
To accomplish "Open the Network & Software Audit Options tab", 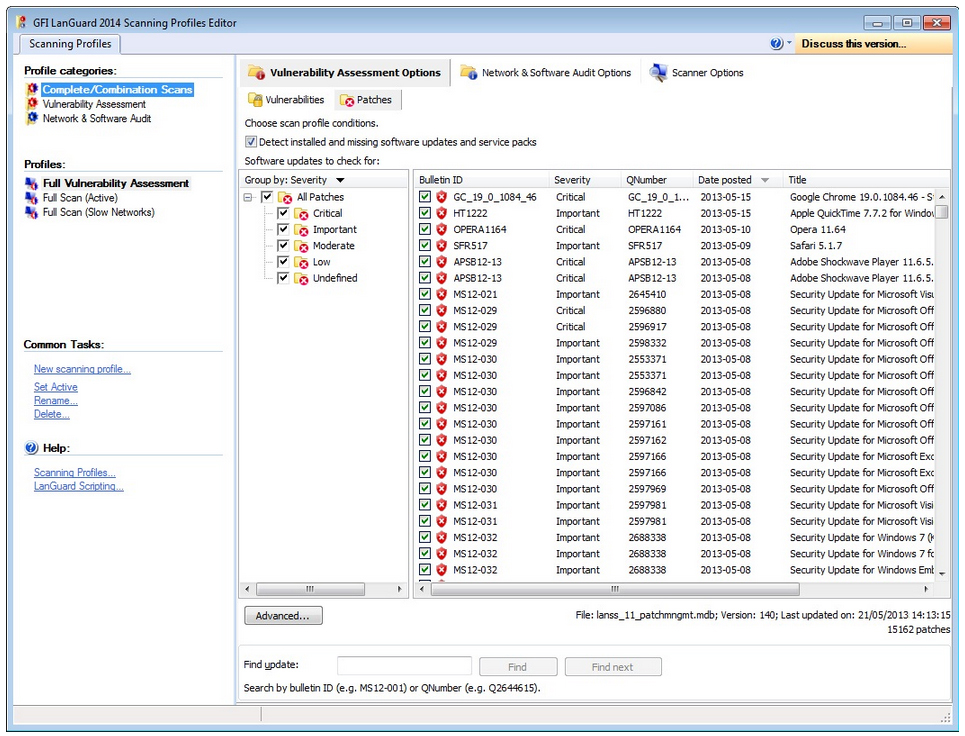I will coord(546,73).
